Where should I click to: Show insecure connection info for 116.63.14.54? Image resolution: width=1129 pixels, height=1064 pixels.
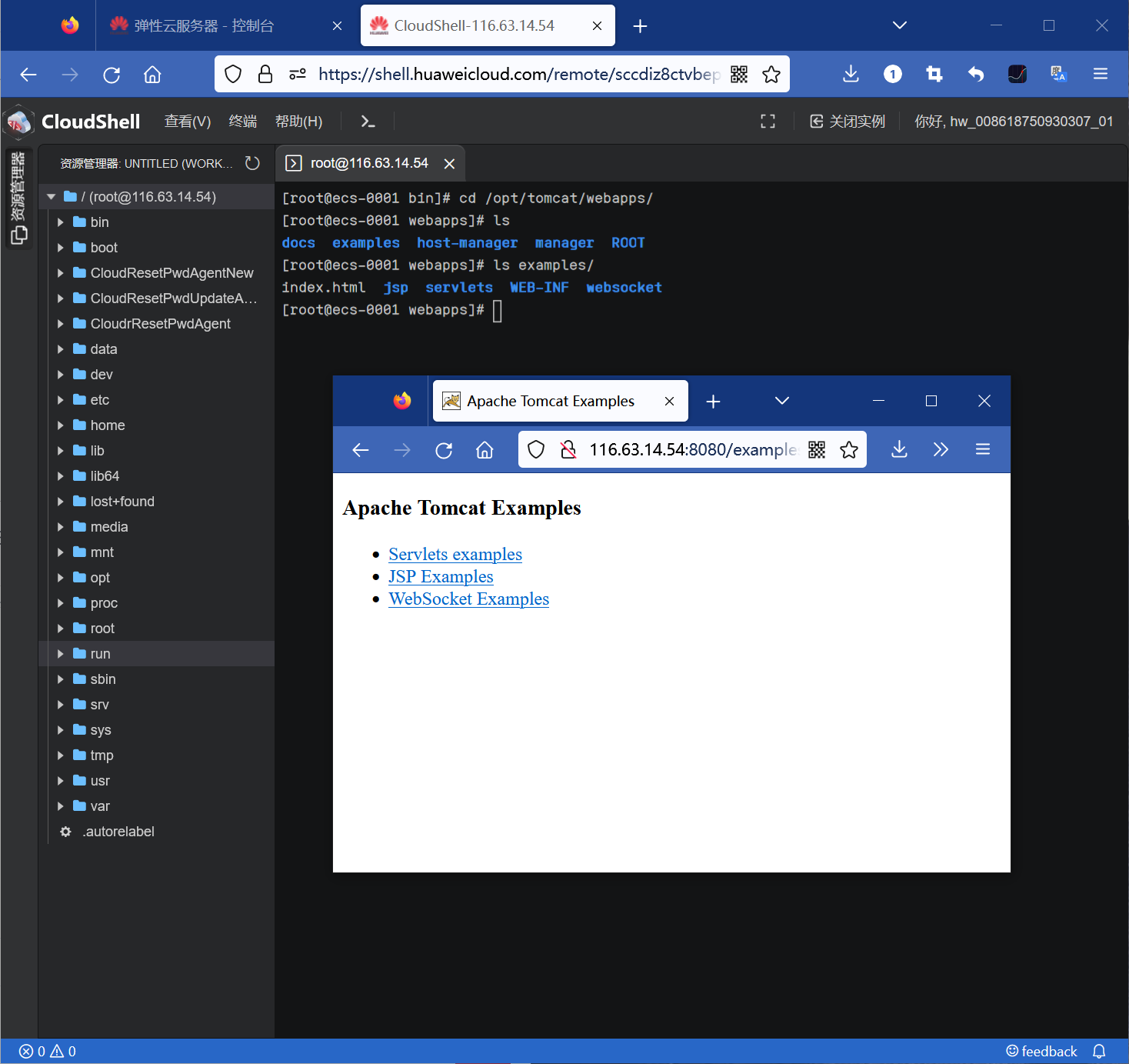click(x=568, y=450)
